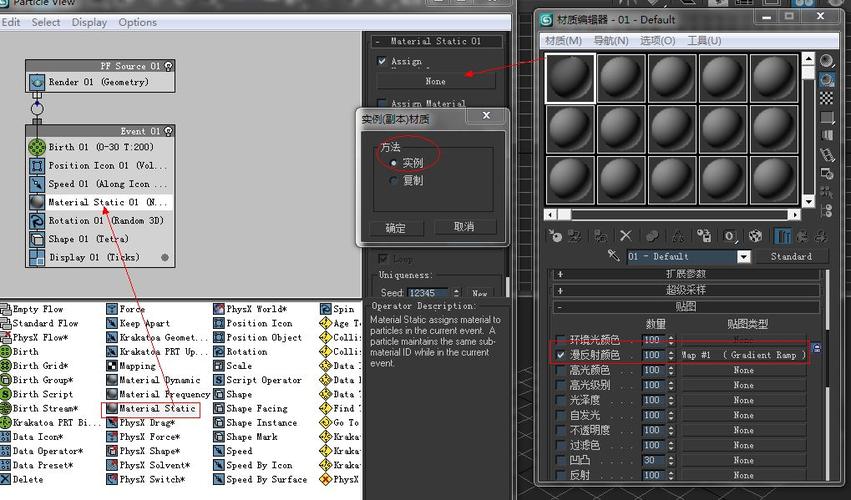The image size is (851, 500).
Task: Expand the 扩展参数 rollout
Action: coord(686,274)
